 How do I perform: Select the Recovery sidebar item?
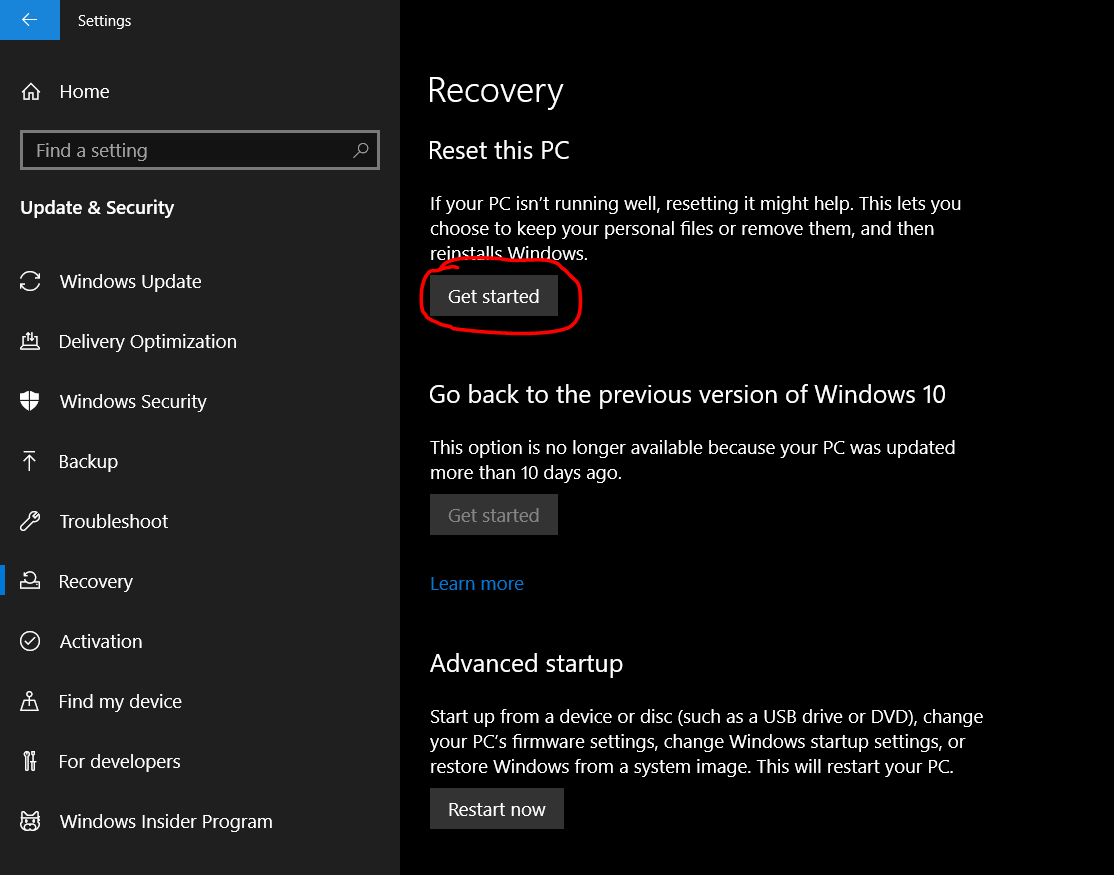[x=95, y=582]
